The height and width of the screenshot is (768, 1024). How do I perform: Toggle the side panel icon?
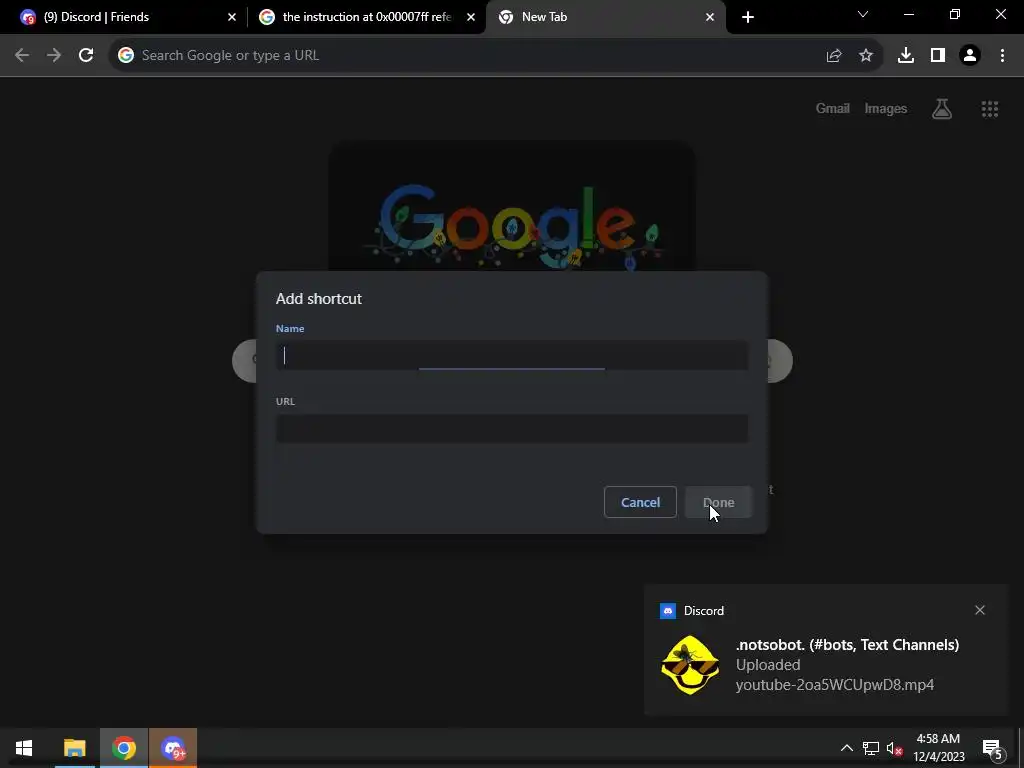[938, 56]
